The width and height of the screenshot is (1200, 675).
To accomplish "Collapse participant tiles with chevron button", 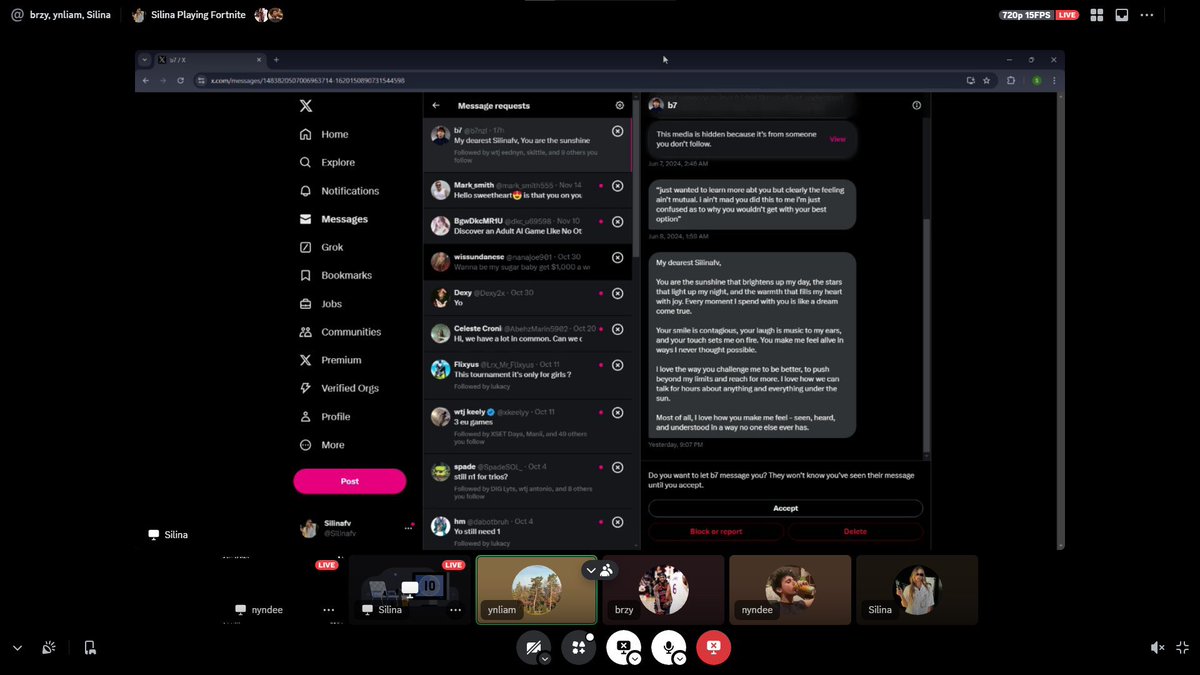I will coord(591,570).
